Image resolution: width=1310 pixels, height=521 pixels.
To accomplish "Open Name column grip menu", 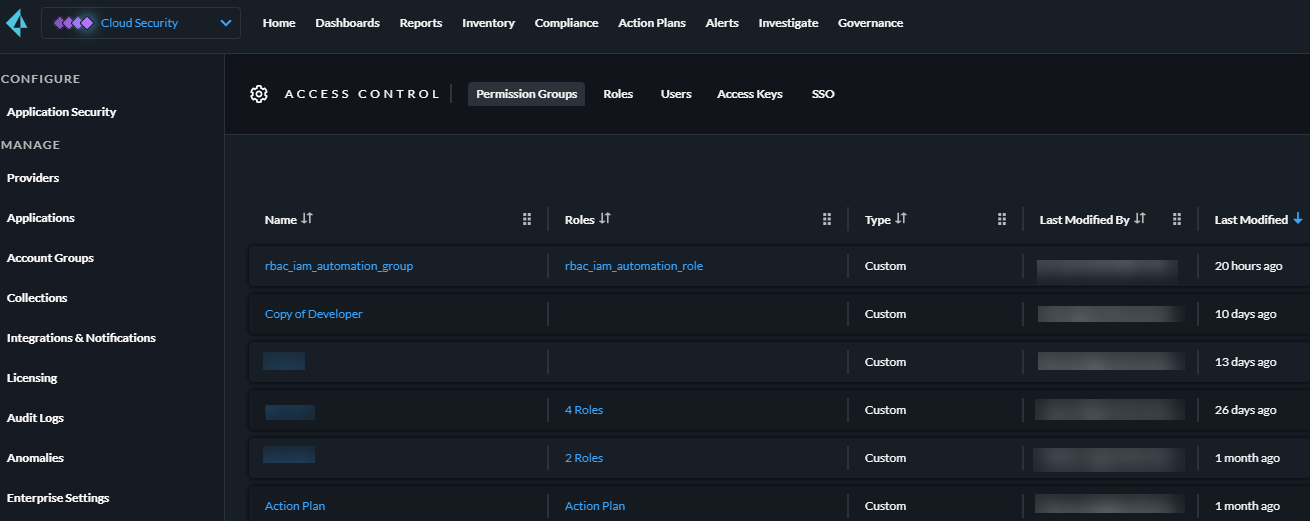I will pos(527,219).
